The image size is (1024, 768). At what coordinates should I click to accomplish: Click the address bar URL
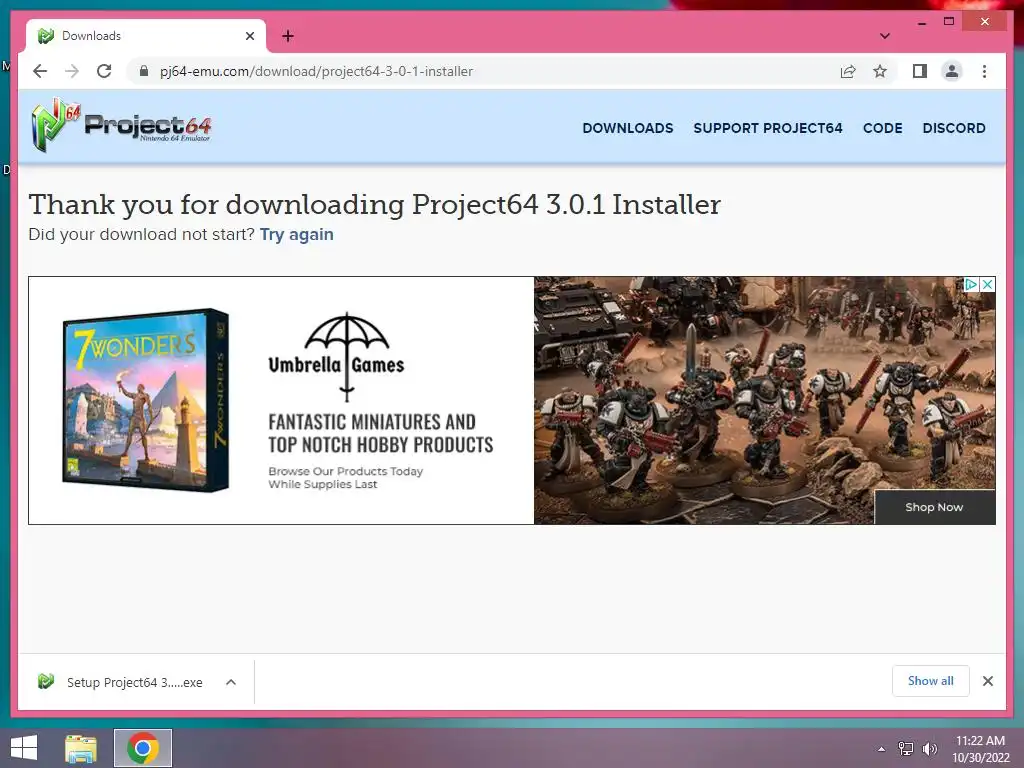316,71
